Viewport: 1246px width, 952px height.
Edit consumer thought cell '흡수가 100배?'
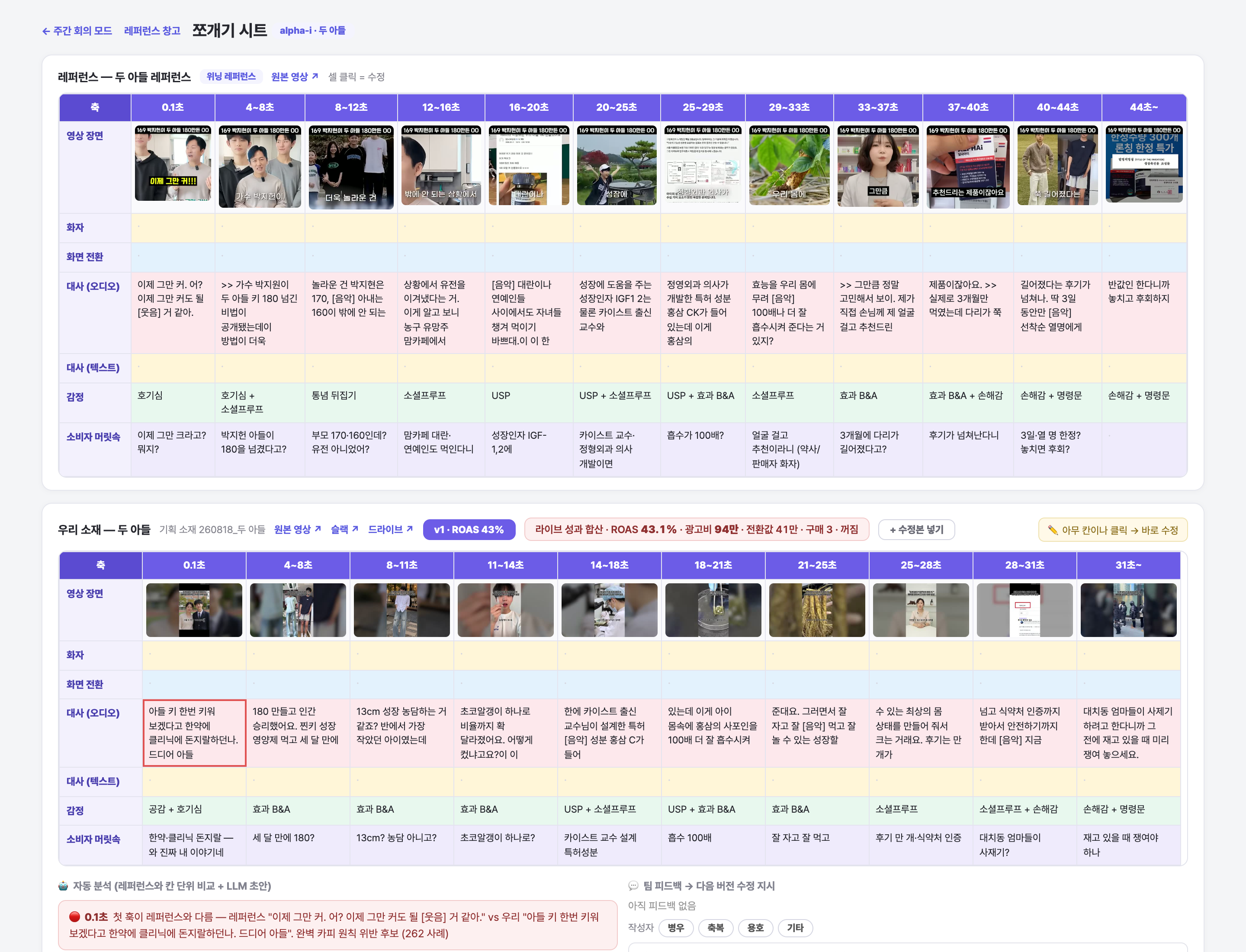click(703, 449)
